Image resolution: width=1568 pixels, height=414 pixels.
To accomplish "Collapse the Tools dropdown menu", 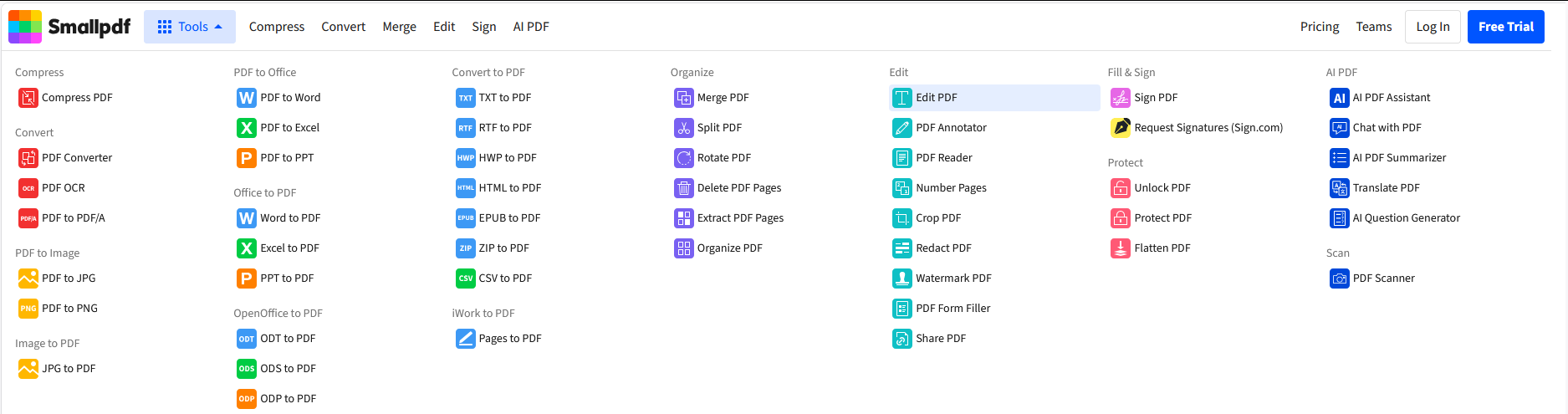I will [190, 27].
